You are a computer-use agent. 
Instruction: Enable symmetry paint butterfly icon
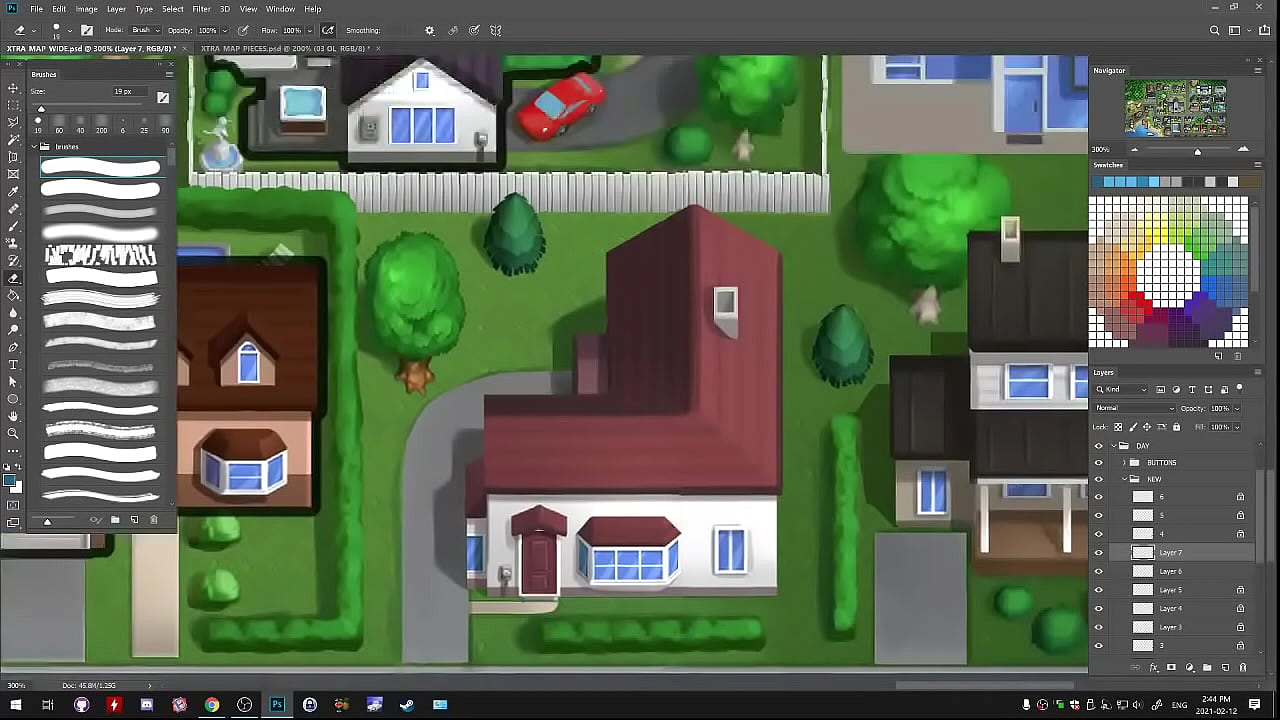click(x=495, y=30)
